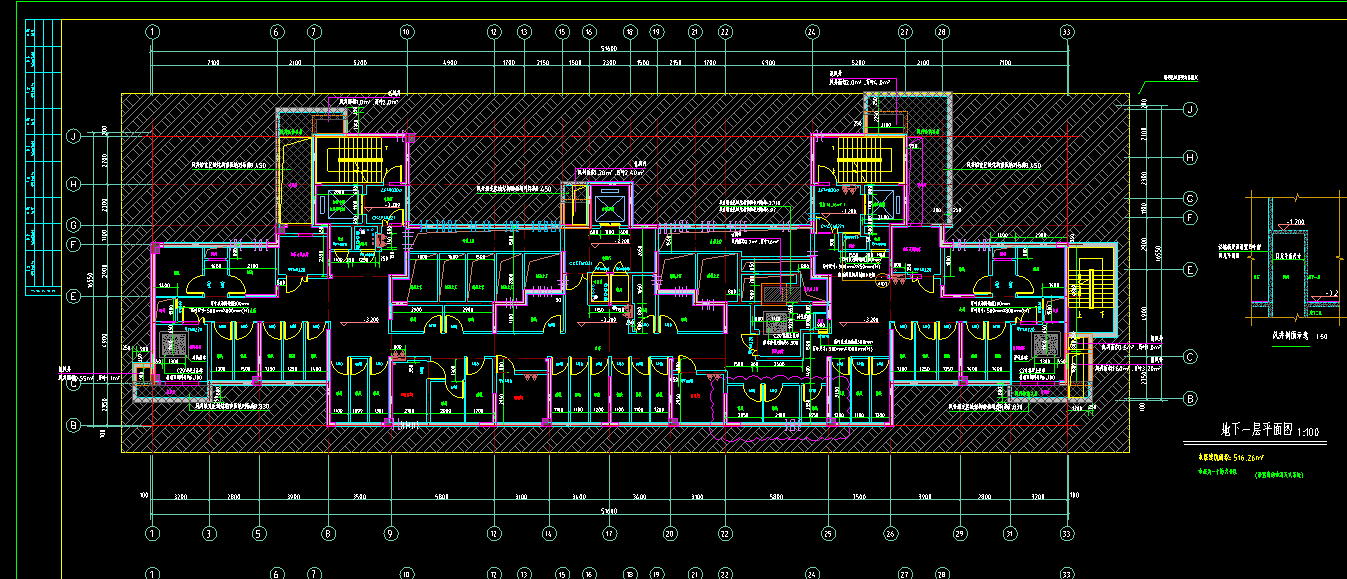Select top grid bubble number 10
Image resolution: width=1347 pixels, height=579 pixels.
pos(406,32)
